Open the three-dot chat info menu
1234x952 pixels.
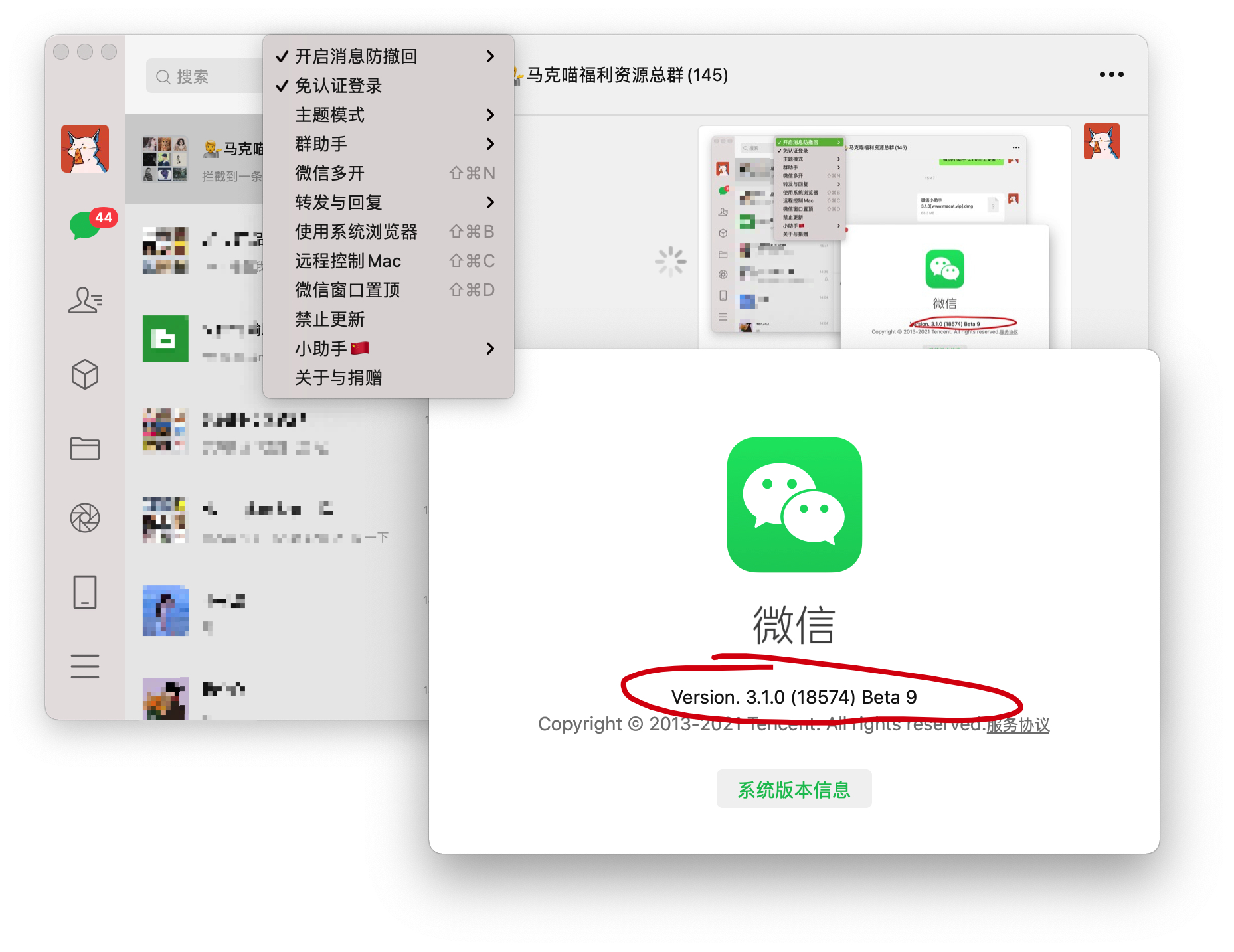tap(1111, 75)
